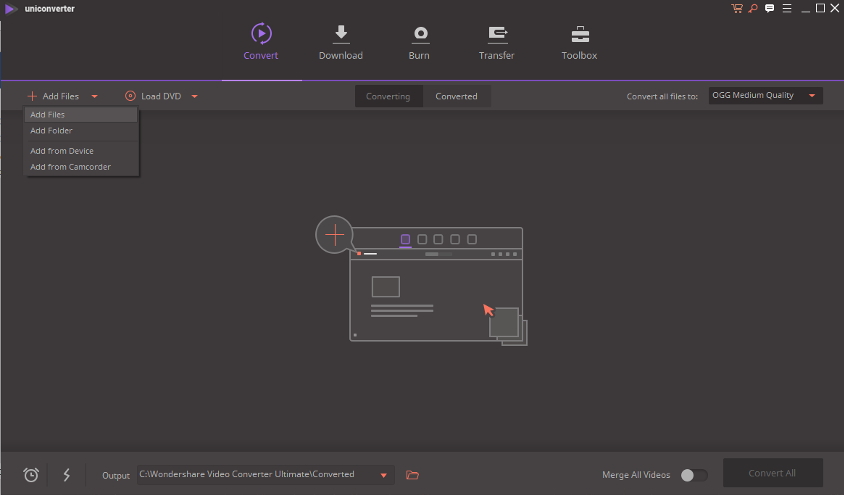Click the shopping cart icon
This screenshot has width=844, height=495.
click(736, 8)
